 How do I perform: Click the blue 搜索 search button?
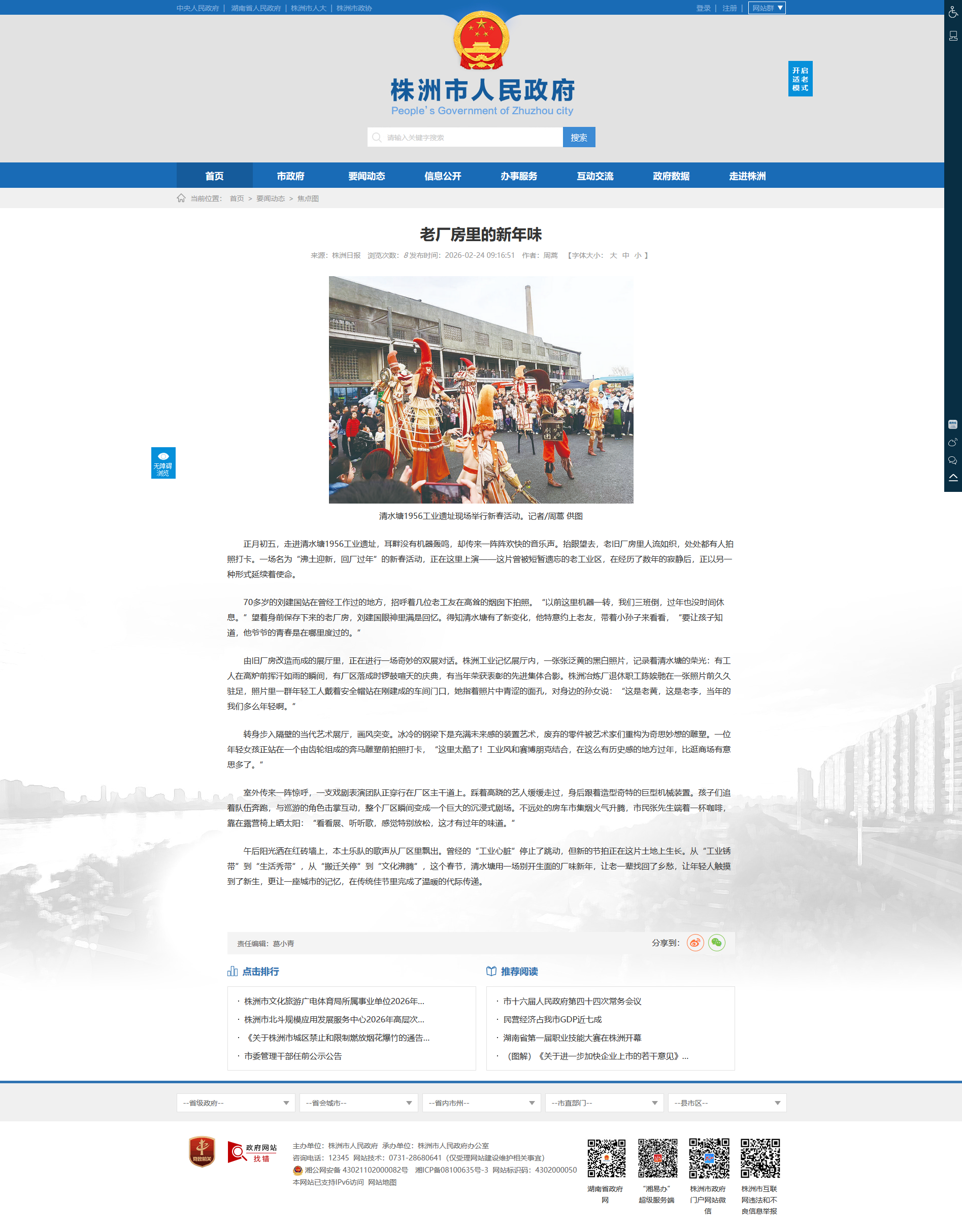pos(578,137)
